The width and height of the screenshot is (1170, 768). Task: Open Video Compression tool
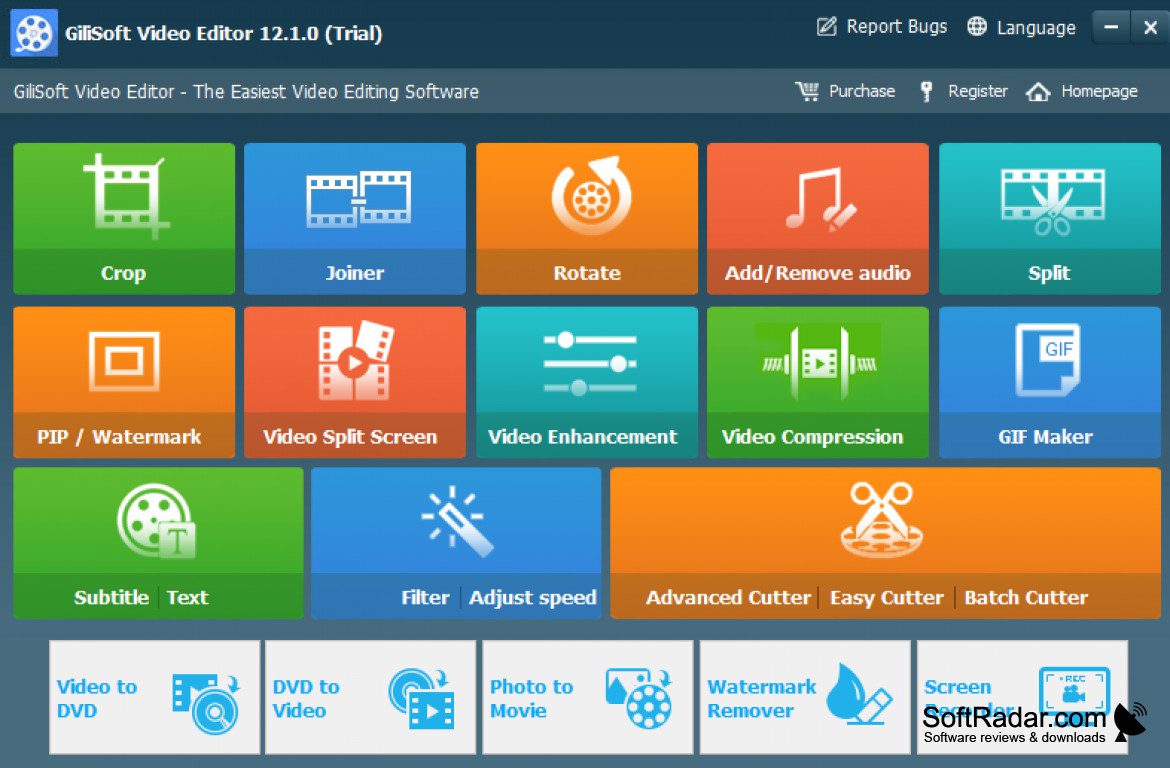(x=818, y=382)
